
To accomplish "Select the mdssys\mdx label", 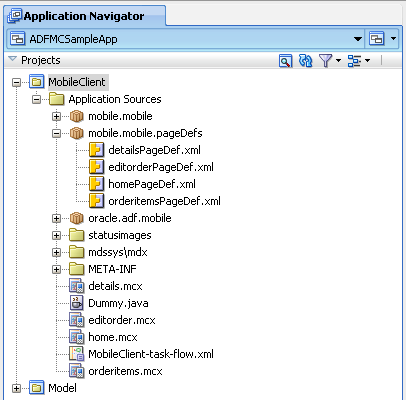I will [x=118, y=252].
